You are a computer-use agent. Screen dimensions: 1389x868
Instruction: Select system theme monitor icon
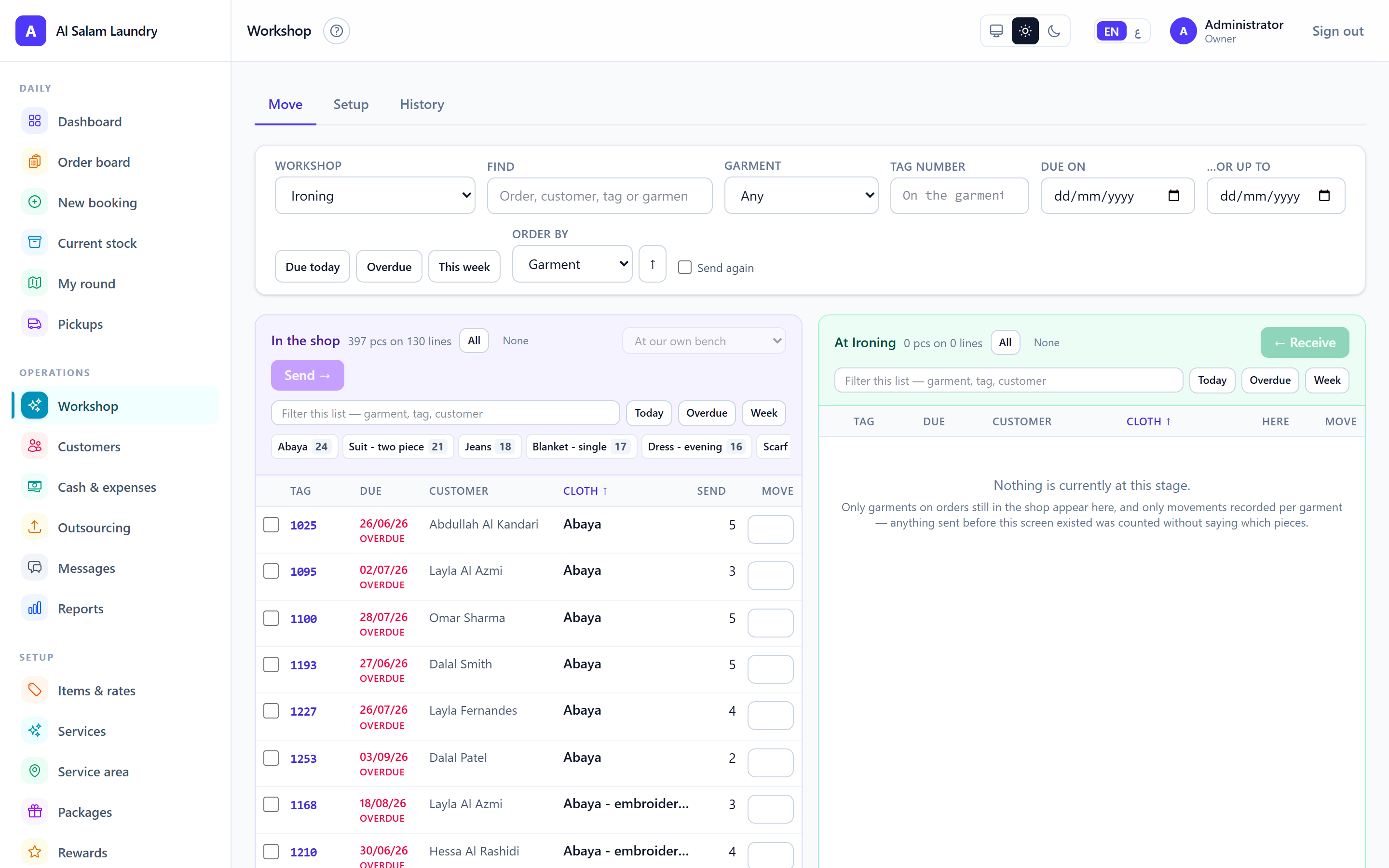(x=996, y=31)
